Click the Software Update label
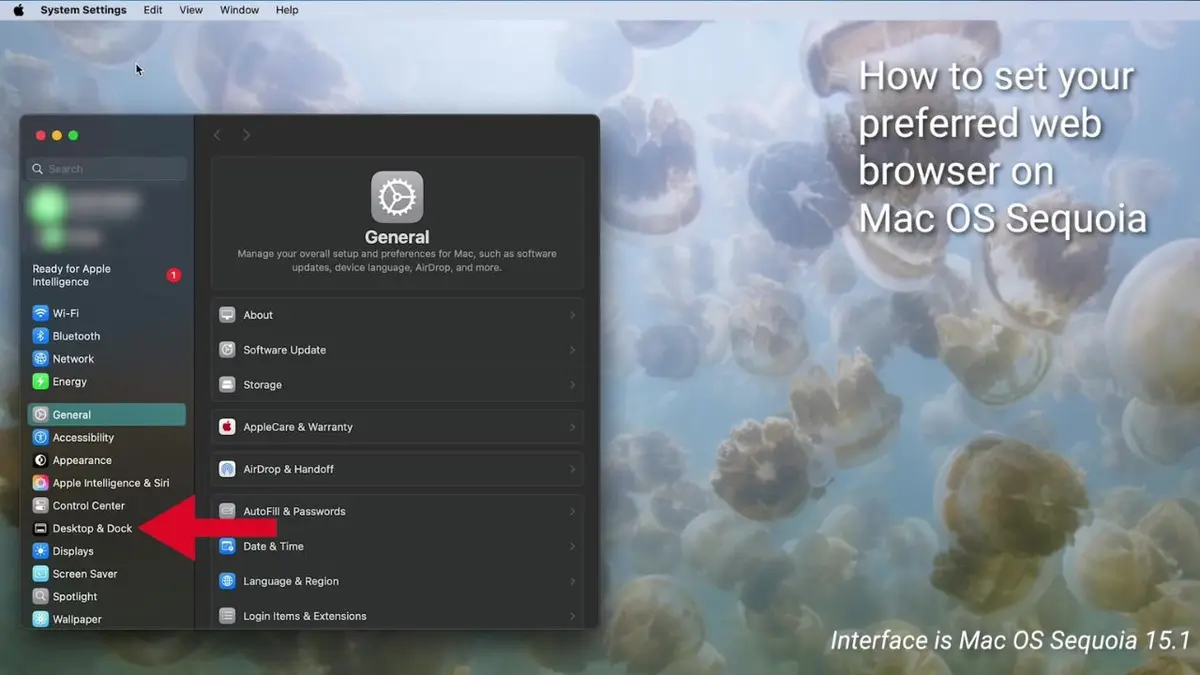The height and width of the screenshot is (675, 1200). coord(285,350)
